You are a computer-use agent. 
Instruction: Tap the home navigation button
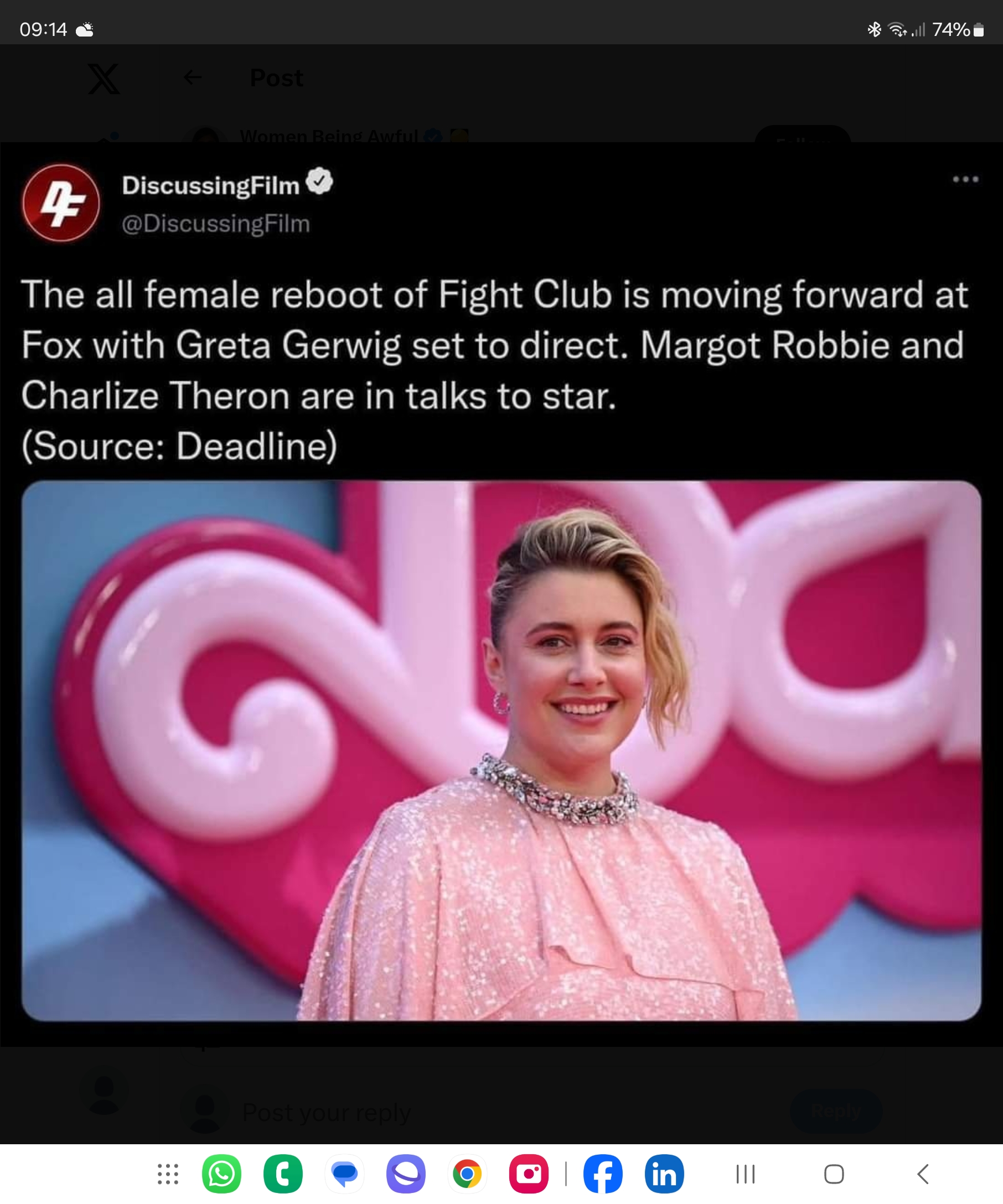pos(834,1174)
